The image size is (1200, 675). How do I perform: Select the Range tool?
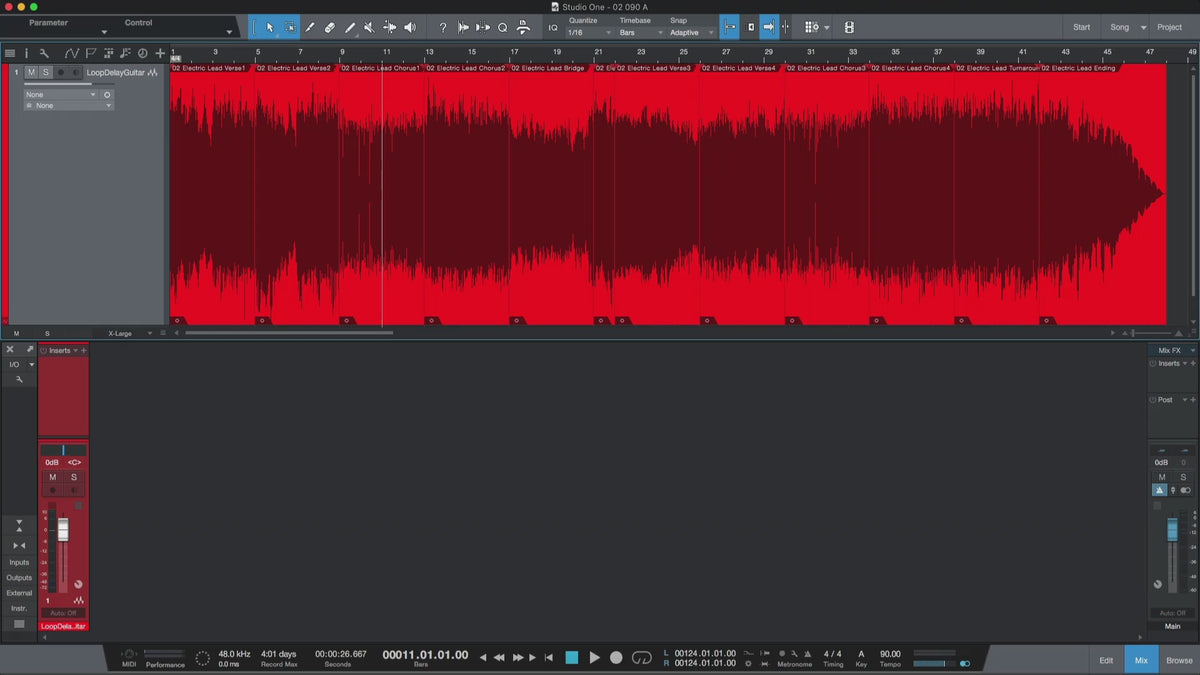point(290,28)
